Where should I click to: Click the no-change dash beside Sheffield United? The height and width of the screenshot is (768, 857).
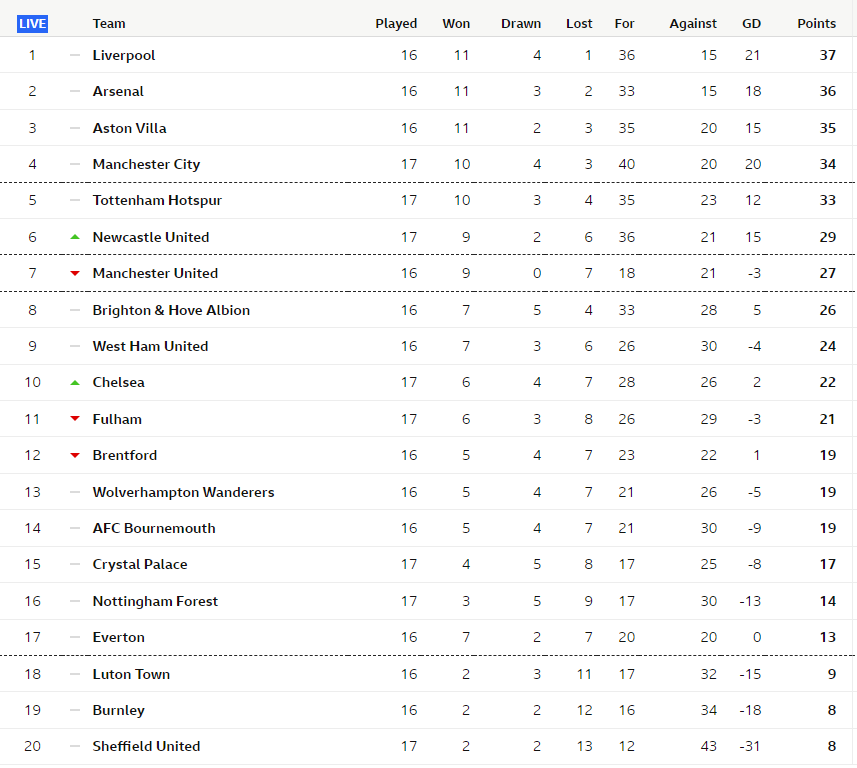(75, 746)
